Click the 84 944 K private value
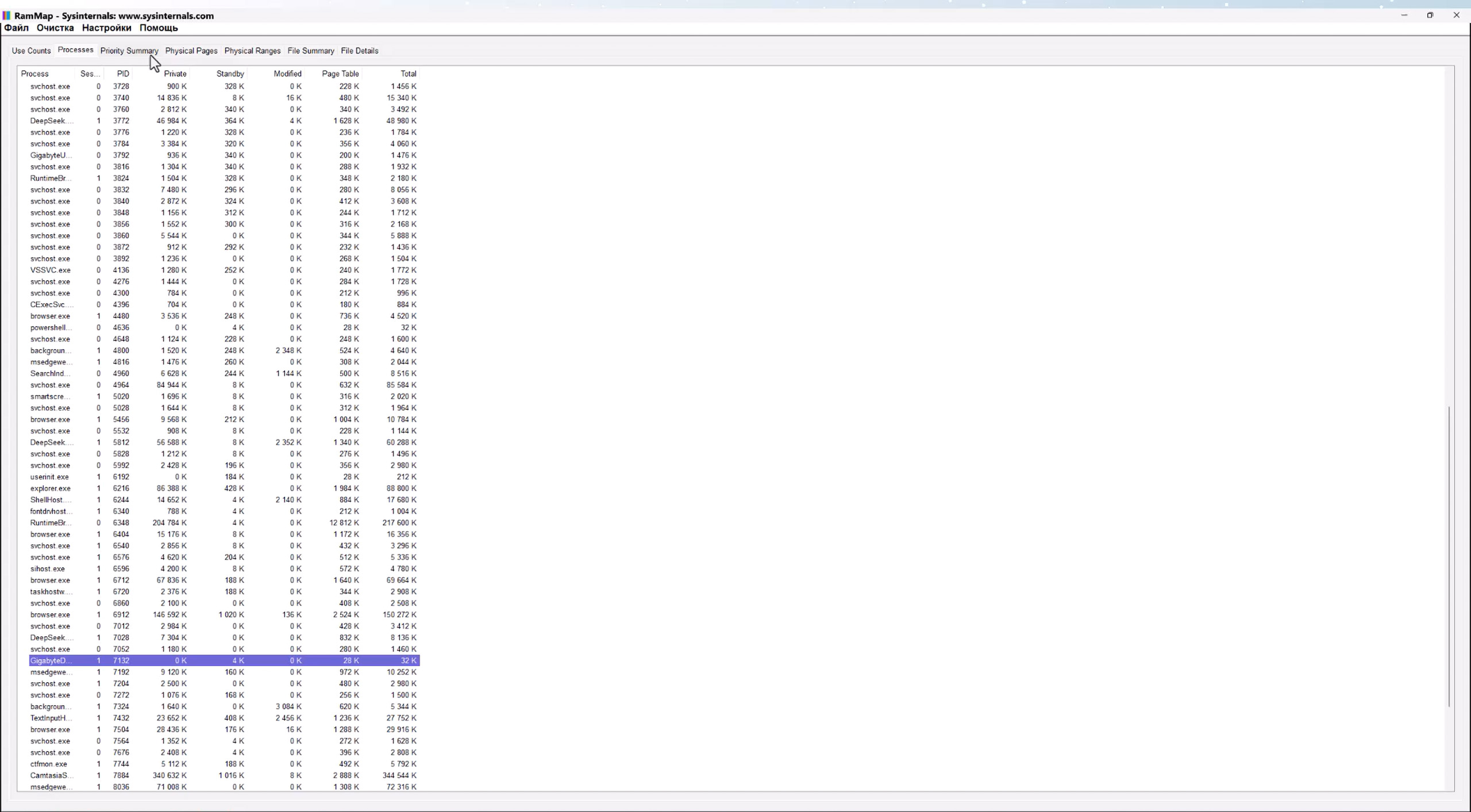 pos(171,385)
